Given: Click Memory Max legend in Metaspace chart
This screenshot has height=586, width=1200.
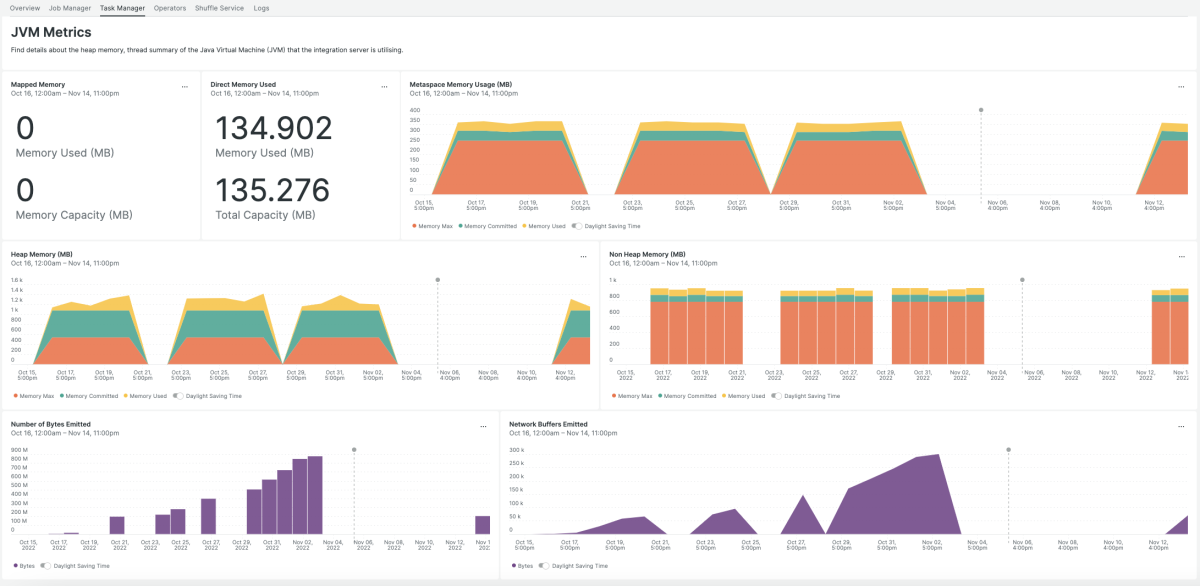Looking at the screenshot, I should coord(434,226).
